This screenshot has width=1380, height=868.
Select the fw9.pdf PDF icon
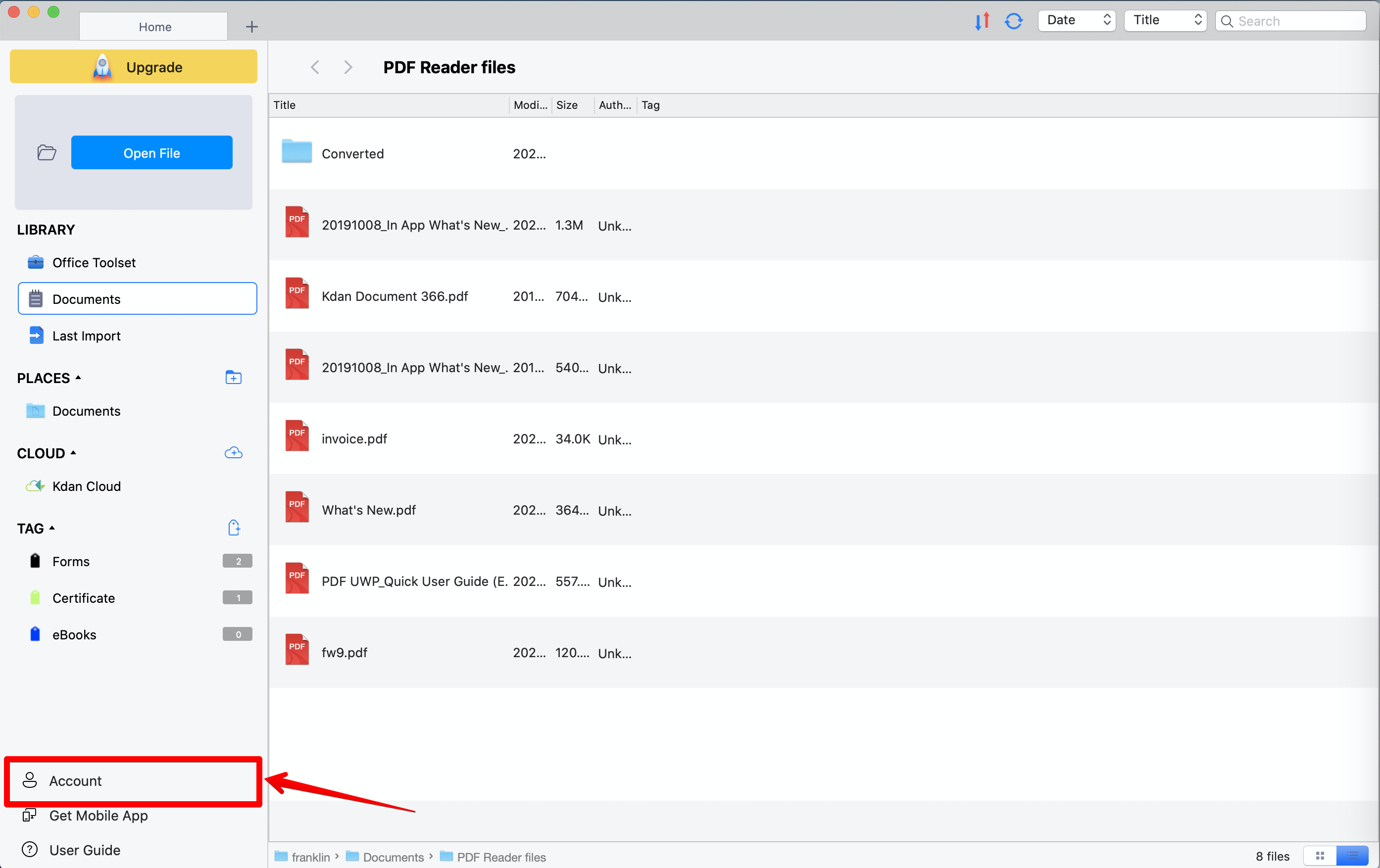click(x=297, y=650)
